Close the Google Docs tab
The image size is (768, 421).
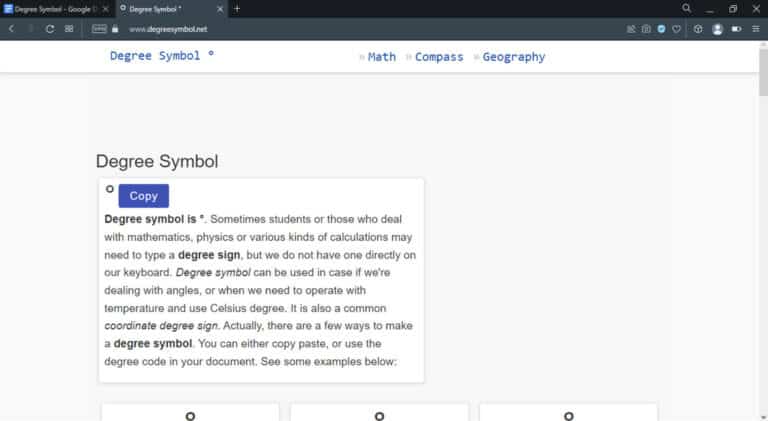point(105,8)
